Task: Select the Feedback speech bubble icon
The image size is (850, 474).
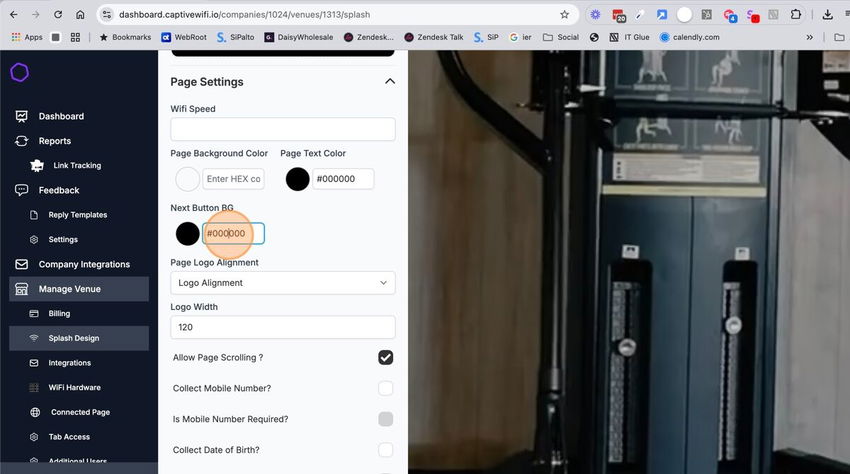Action: (x=21, y=190)
